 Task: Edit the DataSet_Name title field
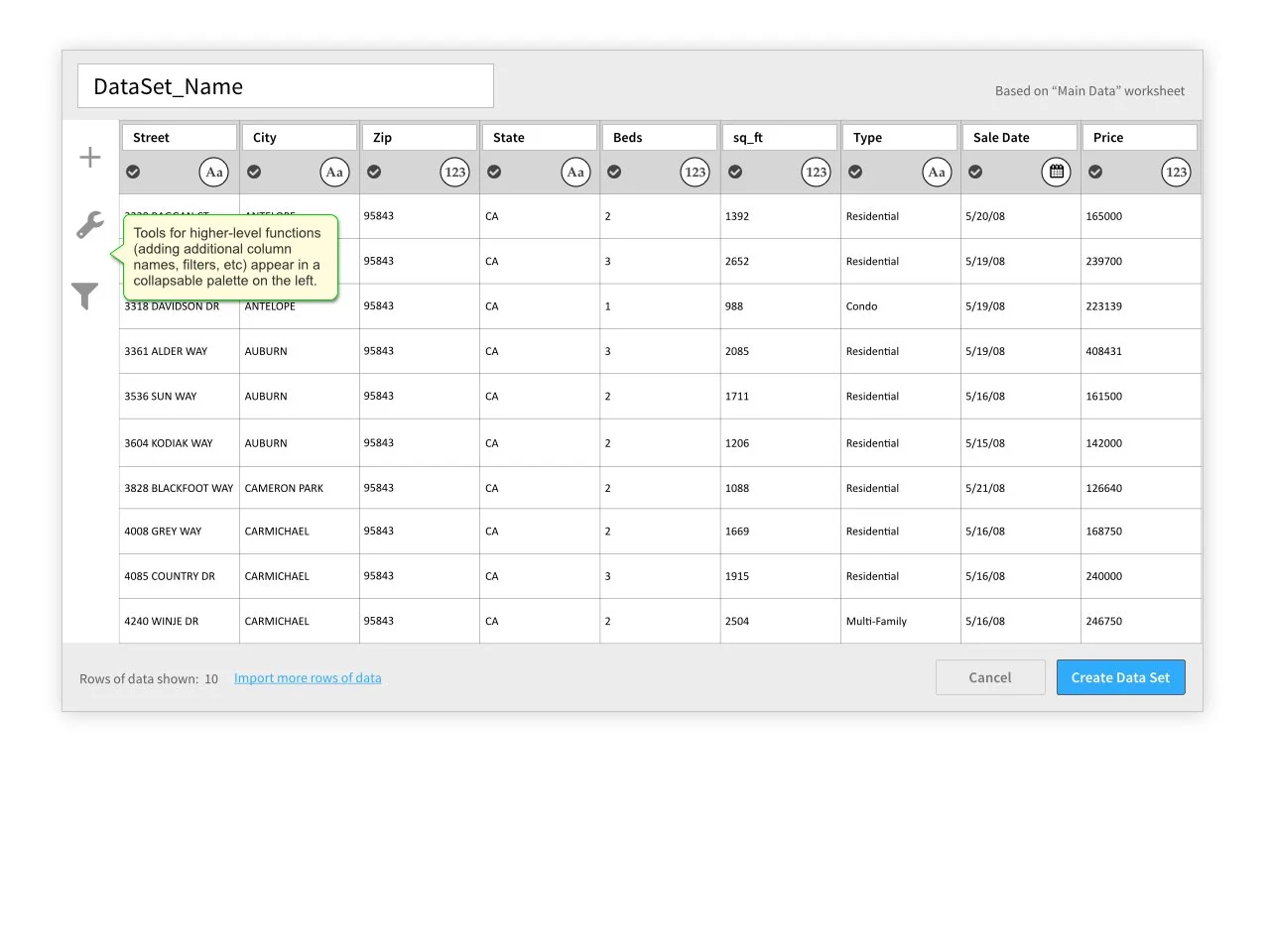point(286,86)
